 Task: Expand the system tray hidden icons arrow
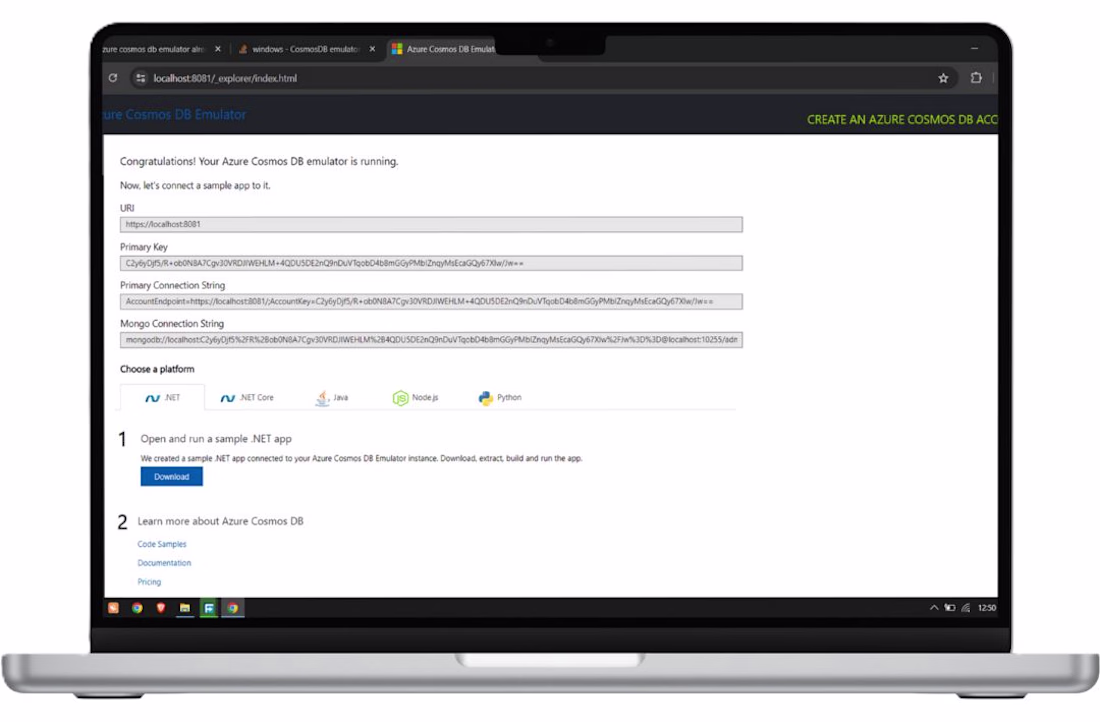click(934, 608)
